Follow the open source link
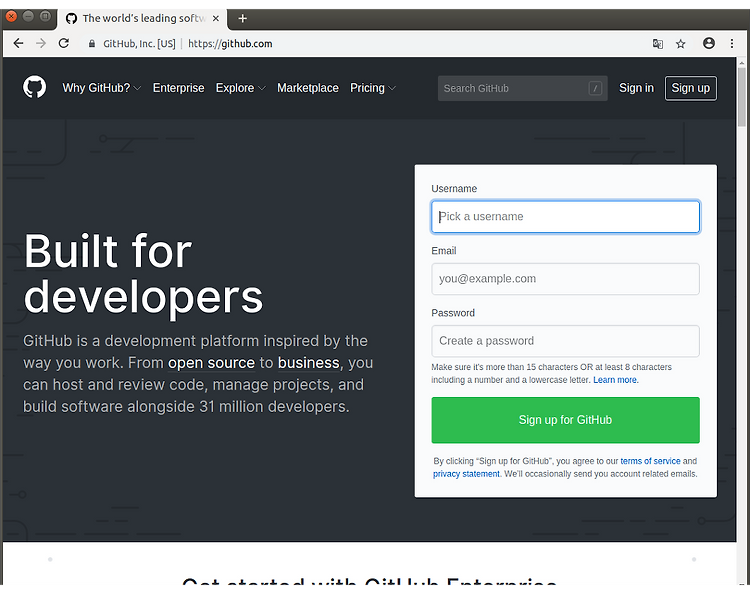The image size is (750, 594). tap(211, 363)
